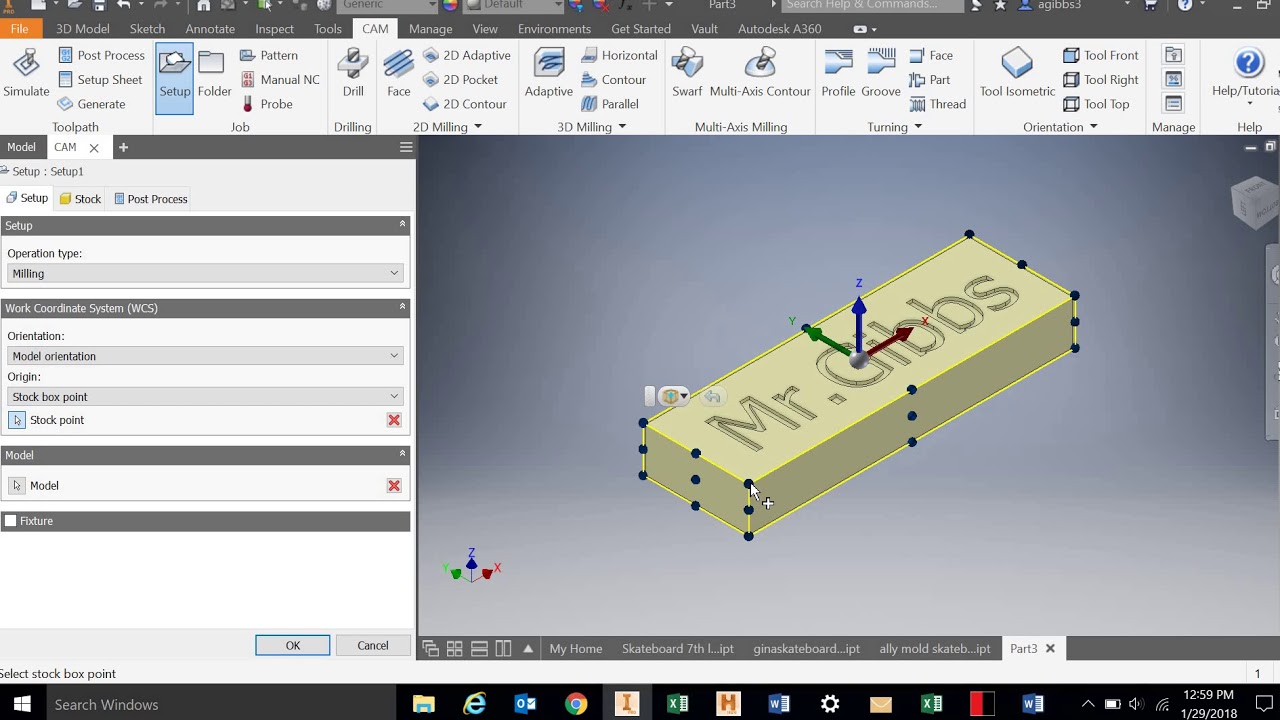Insert Manual NC operation
Screen dimensions: 1280x720
coord(280,79)
